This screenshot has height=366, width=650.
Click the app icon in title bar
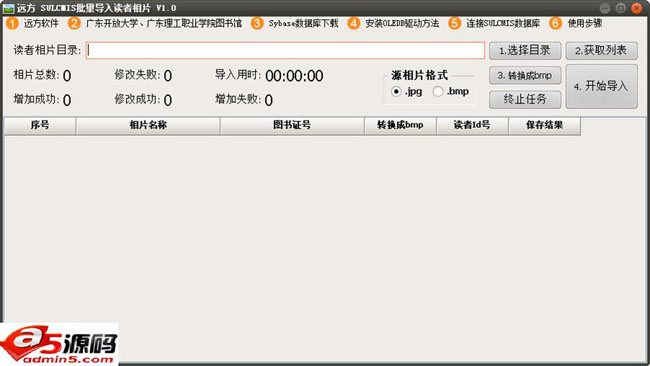(8, 8)
